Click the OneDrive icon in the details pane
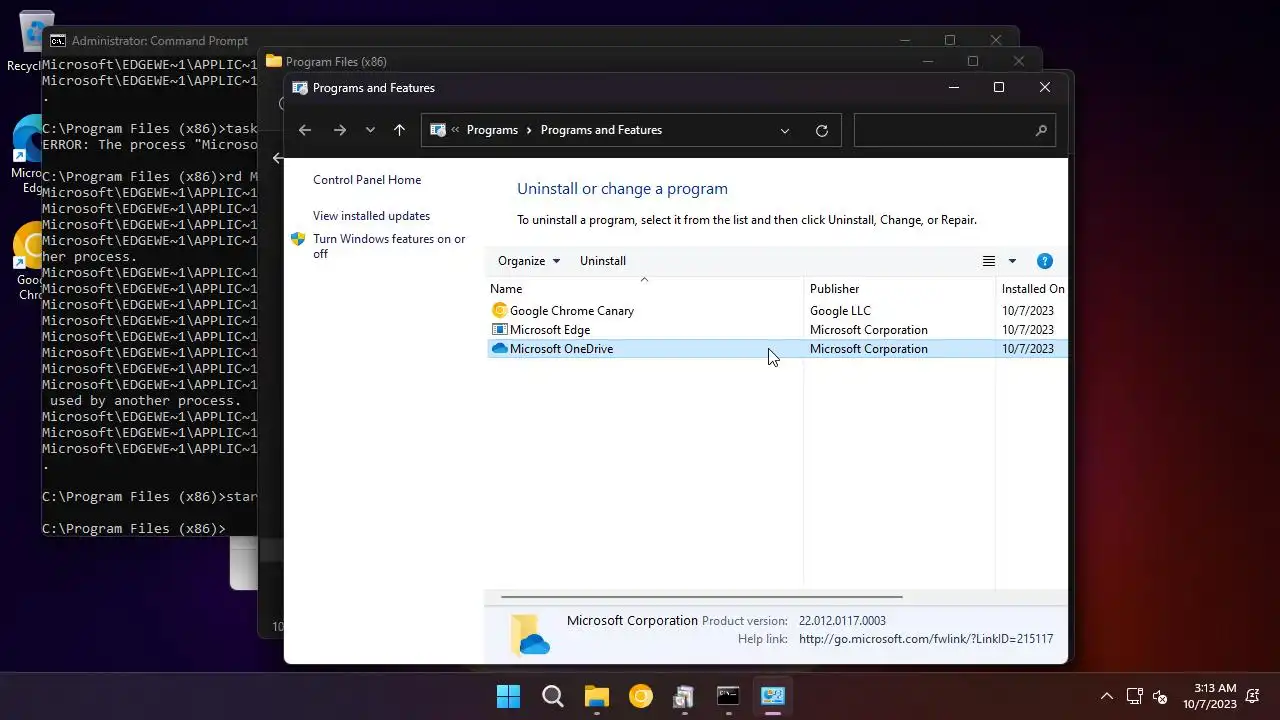Viewport: 1280px width, 720px height. tap(530, 634)
